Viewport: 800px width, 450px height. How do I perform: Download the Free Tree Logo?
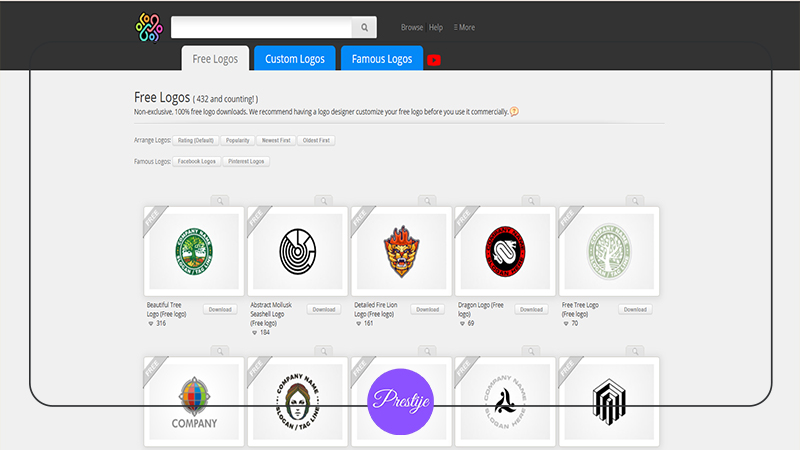pos(635,310)
